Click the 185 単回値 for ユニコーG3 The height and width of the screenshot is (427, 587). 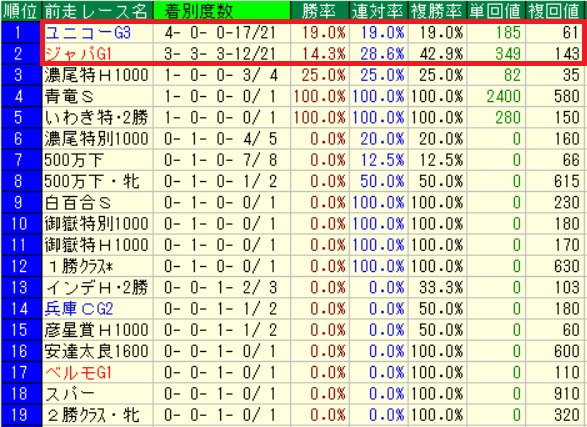click(508, 33)
